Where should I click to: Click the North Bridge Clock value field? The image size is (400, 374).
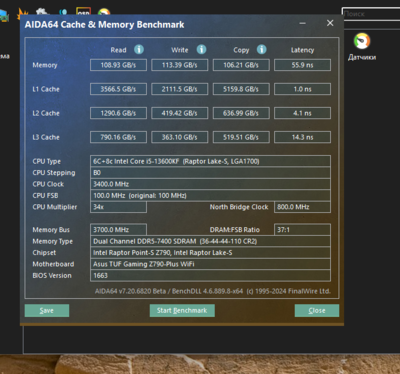pos(302,207)
